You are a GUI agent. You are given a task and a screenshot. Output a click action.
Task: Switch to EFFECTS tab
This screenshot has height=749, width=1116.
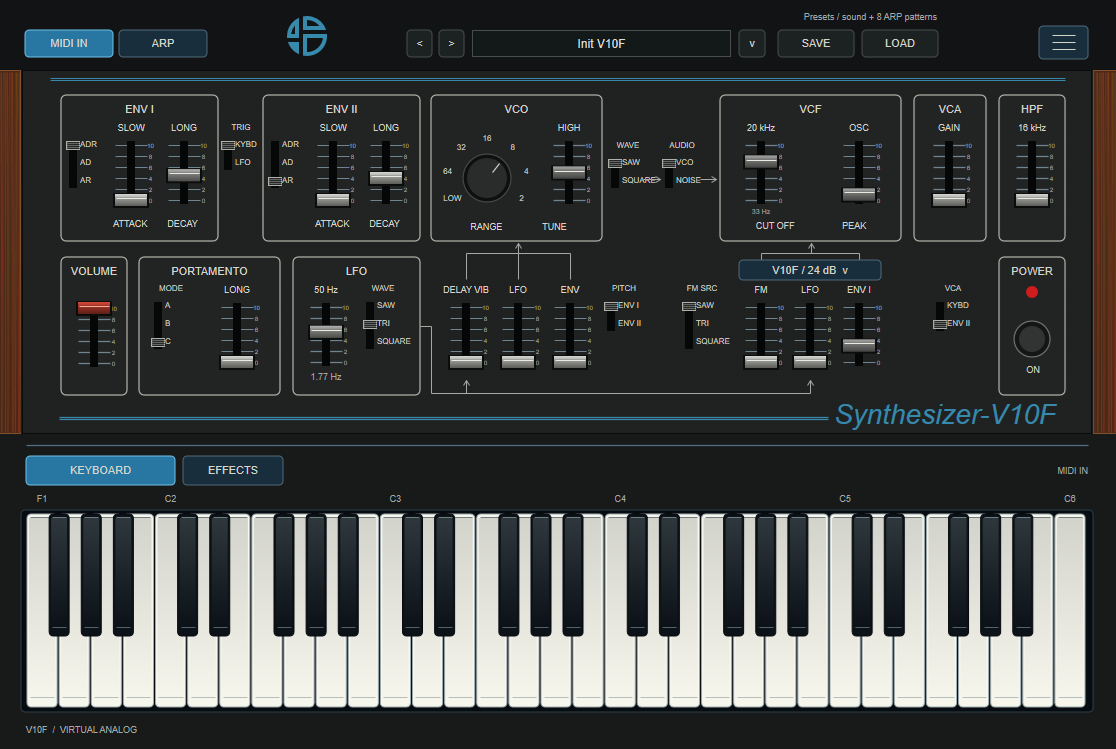233,470
